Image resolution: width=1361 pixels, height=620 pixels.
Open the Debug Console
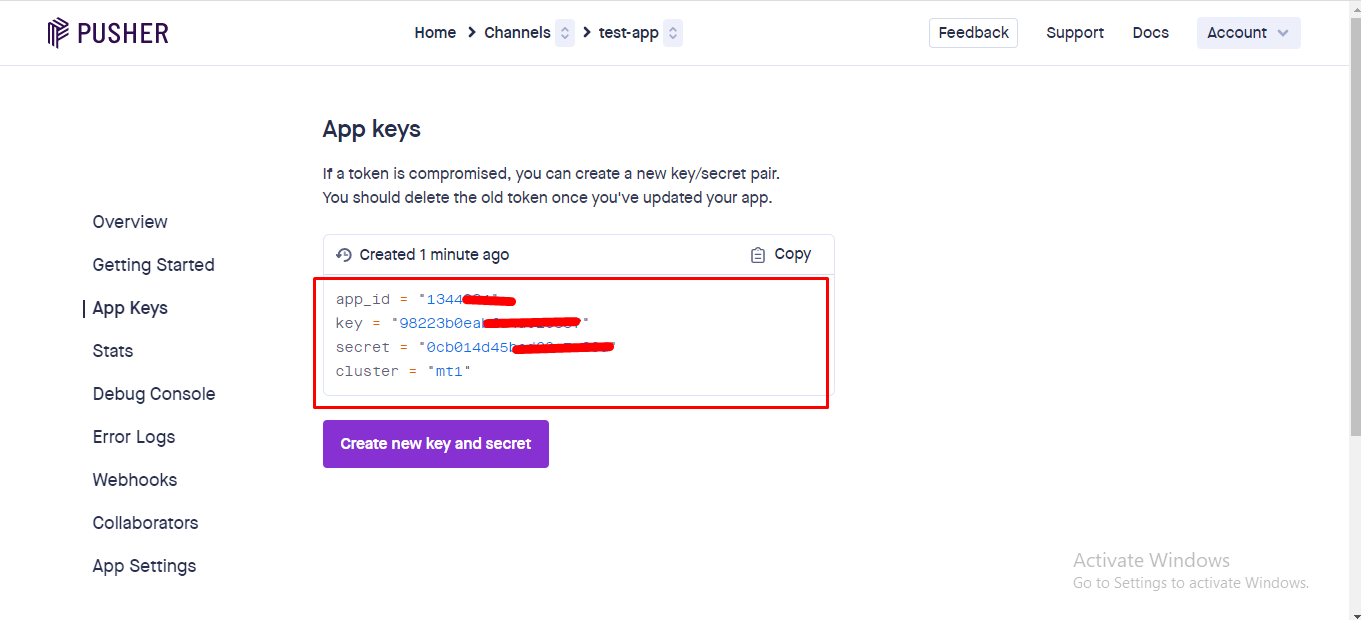154,394
